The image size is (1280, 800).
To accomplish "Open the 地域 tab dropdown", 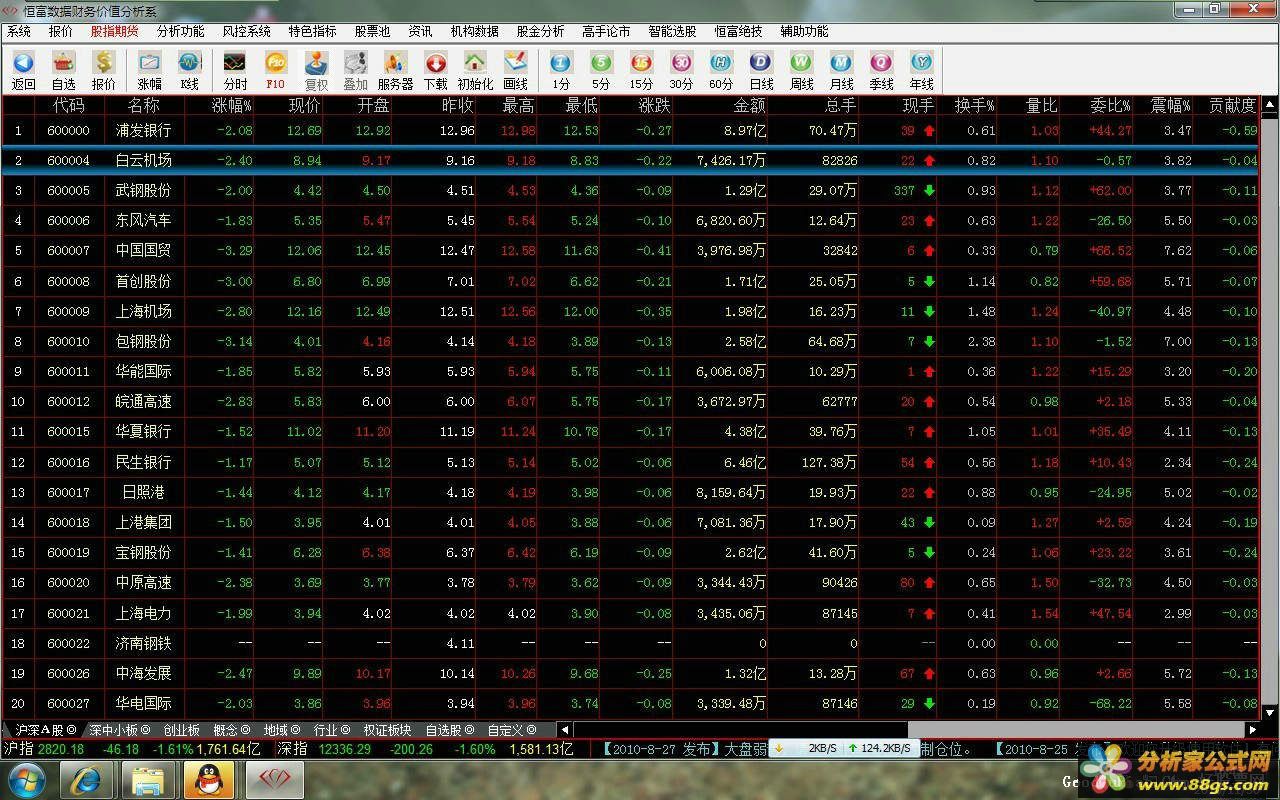I will (282, 730).
